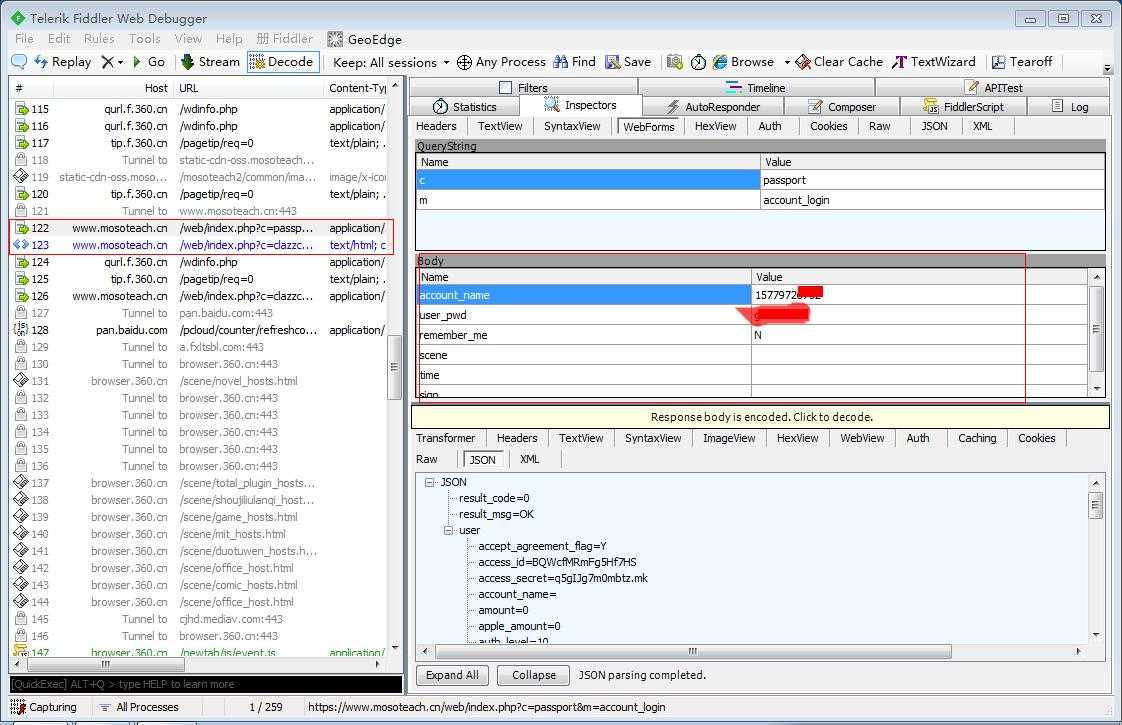Open the Browse dropdown arrow
This screenshot has height=725, width=1122.
787,62
